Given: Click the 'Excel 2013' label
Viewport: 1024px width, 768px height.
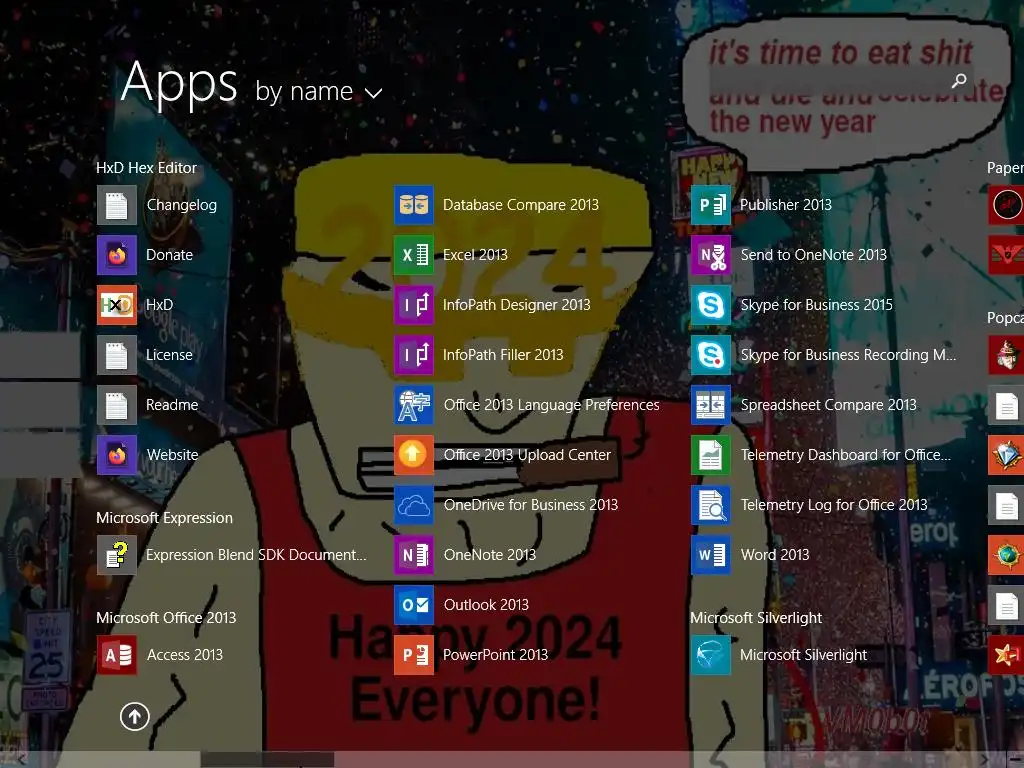Looking at the screenshot, I should click(475, 255).
